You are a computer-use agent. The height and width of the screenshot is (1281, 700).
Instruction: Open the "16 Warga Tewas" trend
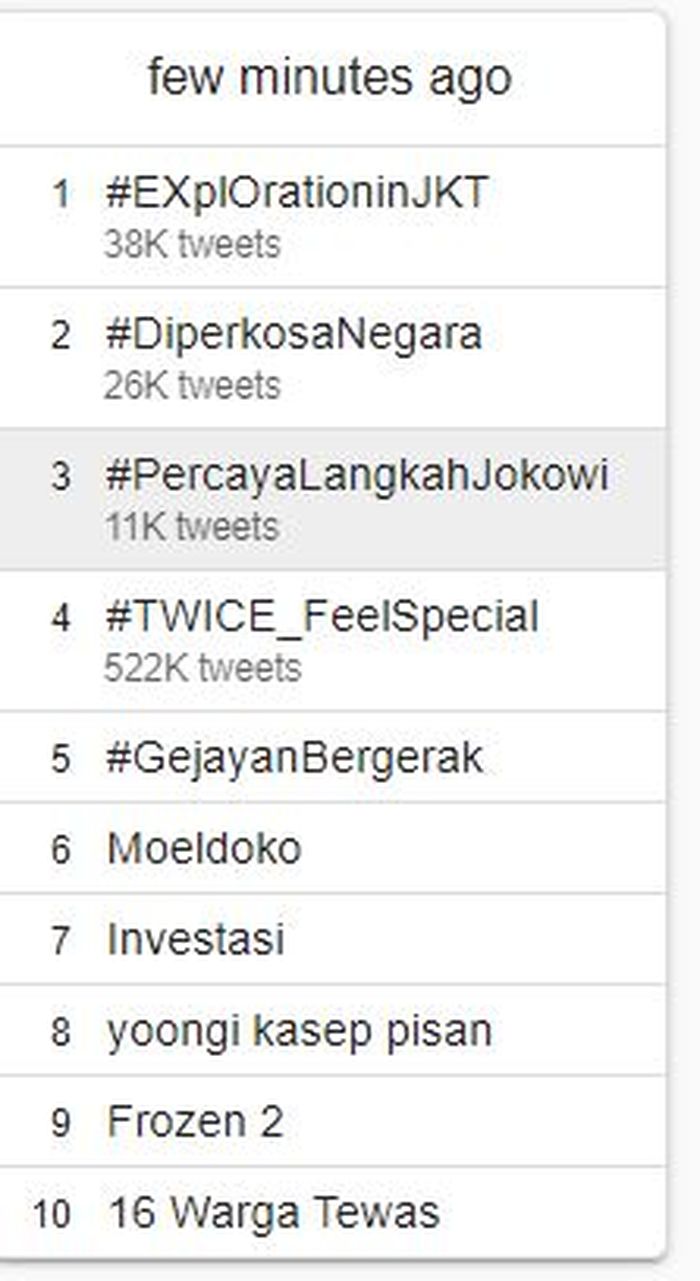tap(273, 1213)
